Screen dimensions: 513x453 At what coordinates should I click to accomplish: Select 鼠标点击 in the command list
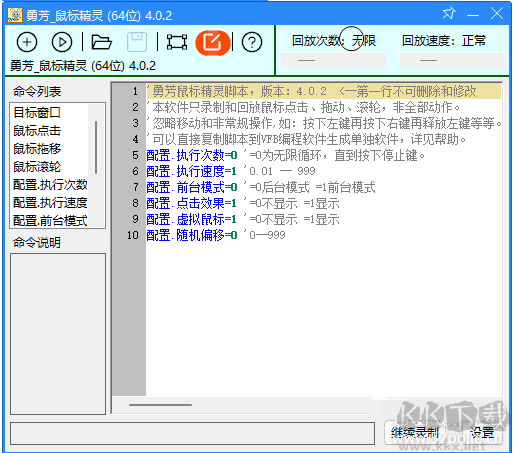tap(37, 131)
